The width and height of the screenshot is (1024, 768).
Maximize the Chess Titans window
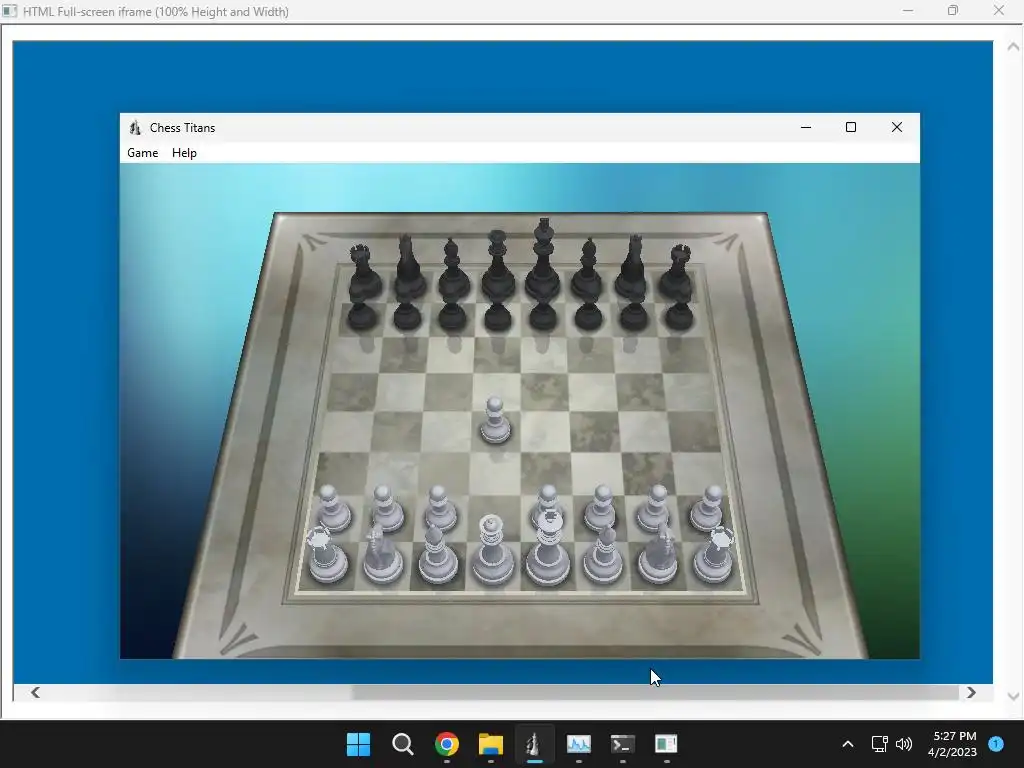(850, 127)
